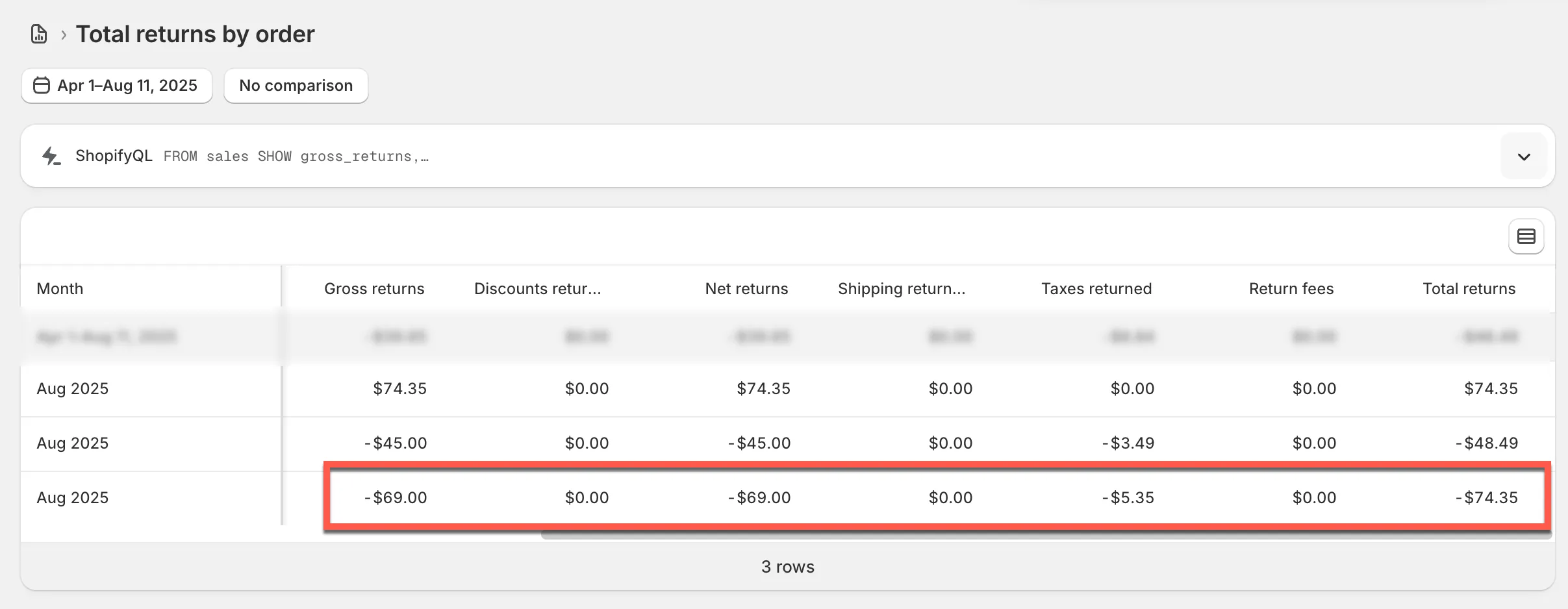
Task: Sort by the Gross returns column header
Action: (374, 288)
